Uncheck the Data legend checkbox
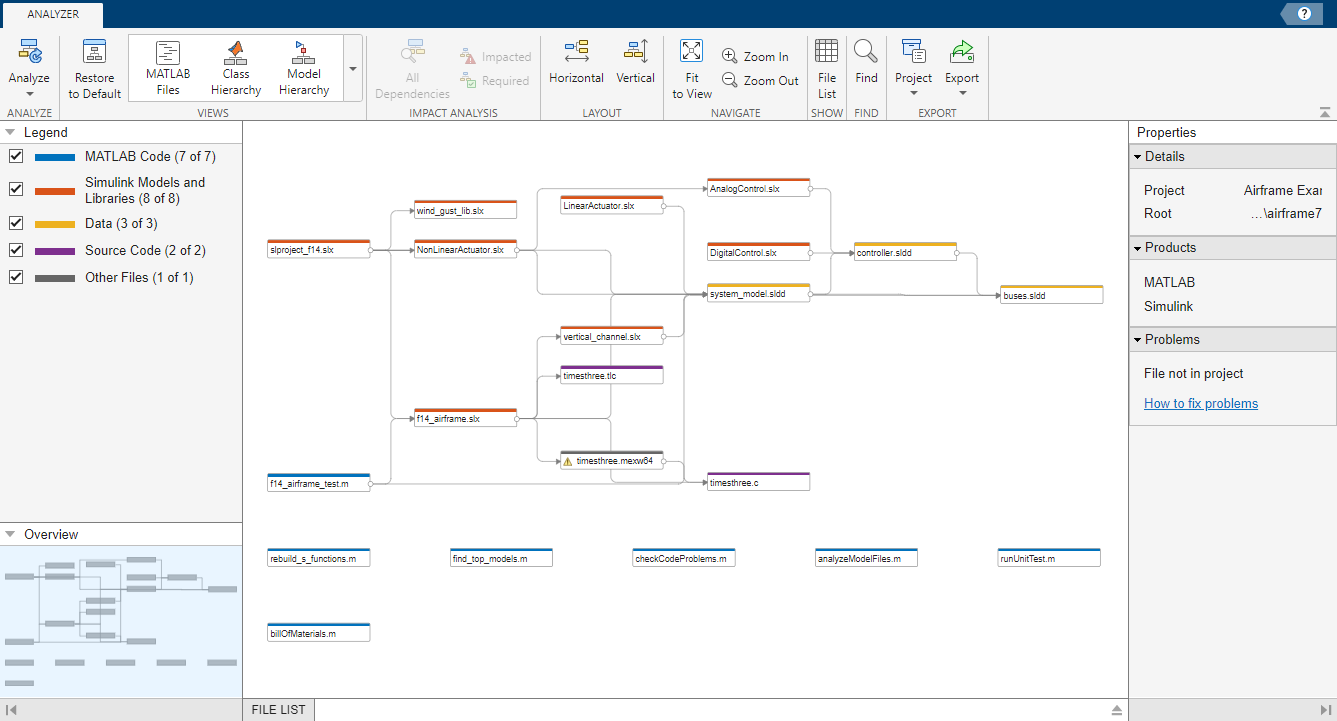 click(x=16, y=224)
